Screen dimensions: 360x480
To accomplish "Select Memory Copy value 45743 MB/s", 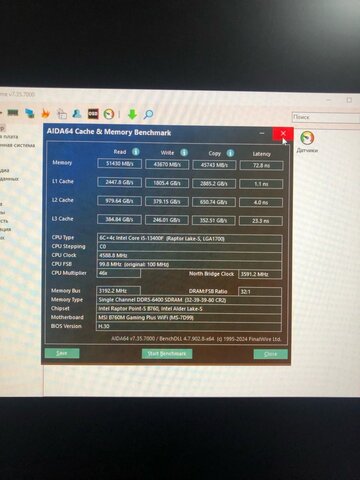I will pos(214,165).
